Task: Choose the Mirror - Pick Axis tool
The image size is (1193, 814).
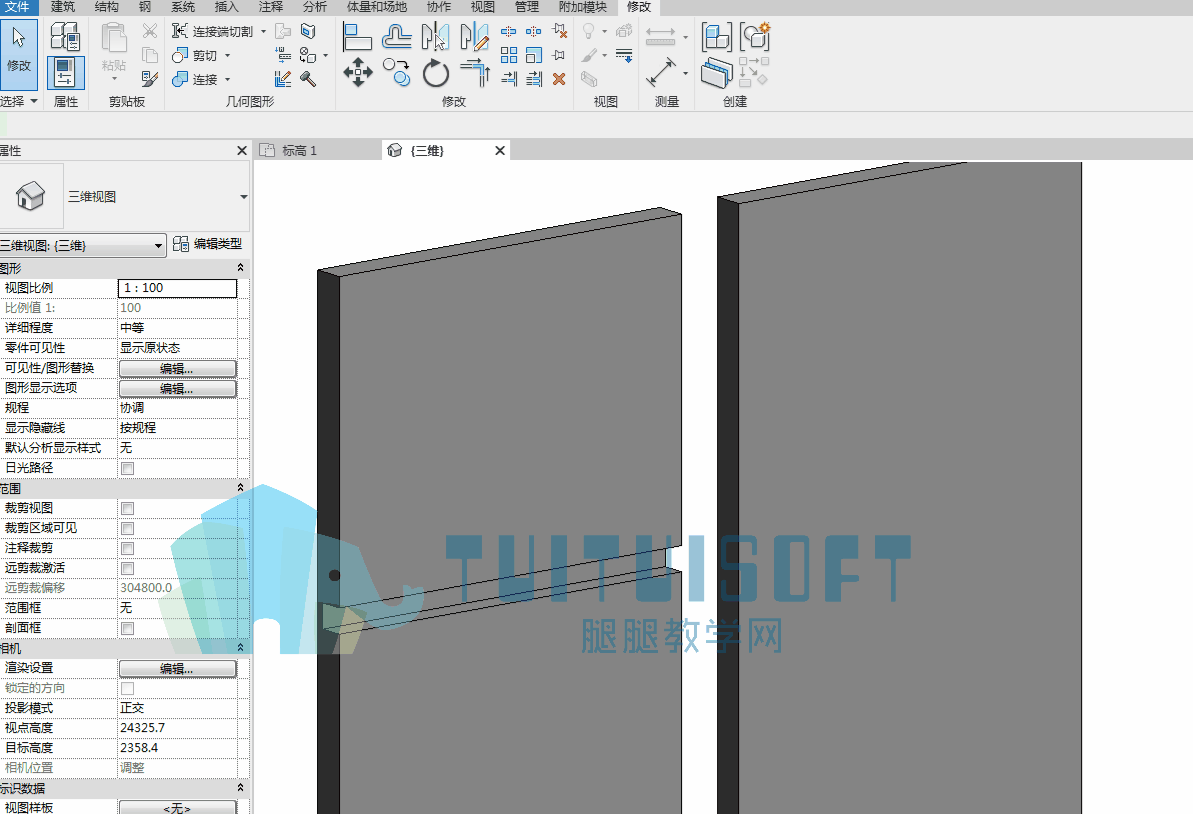Action: click(x=435, y=37)
